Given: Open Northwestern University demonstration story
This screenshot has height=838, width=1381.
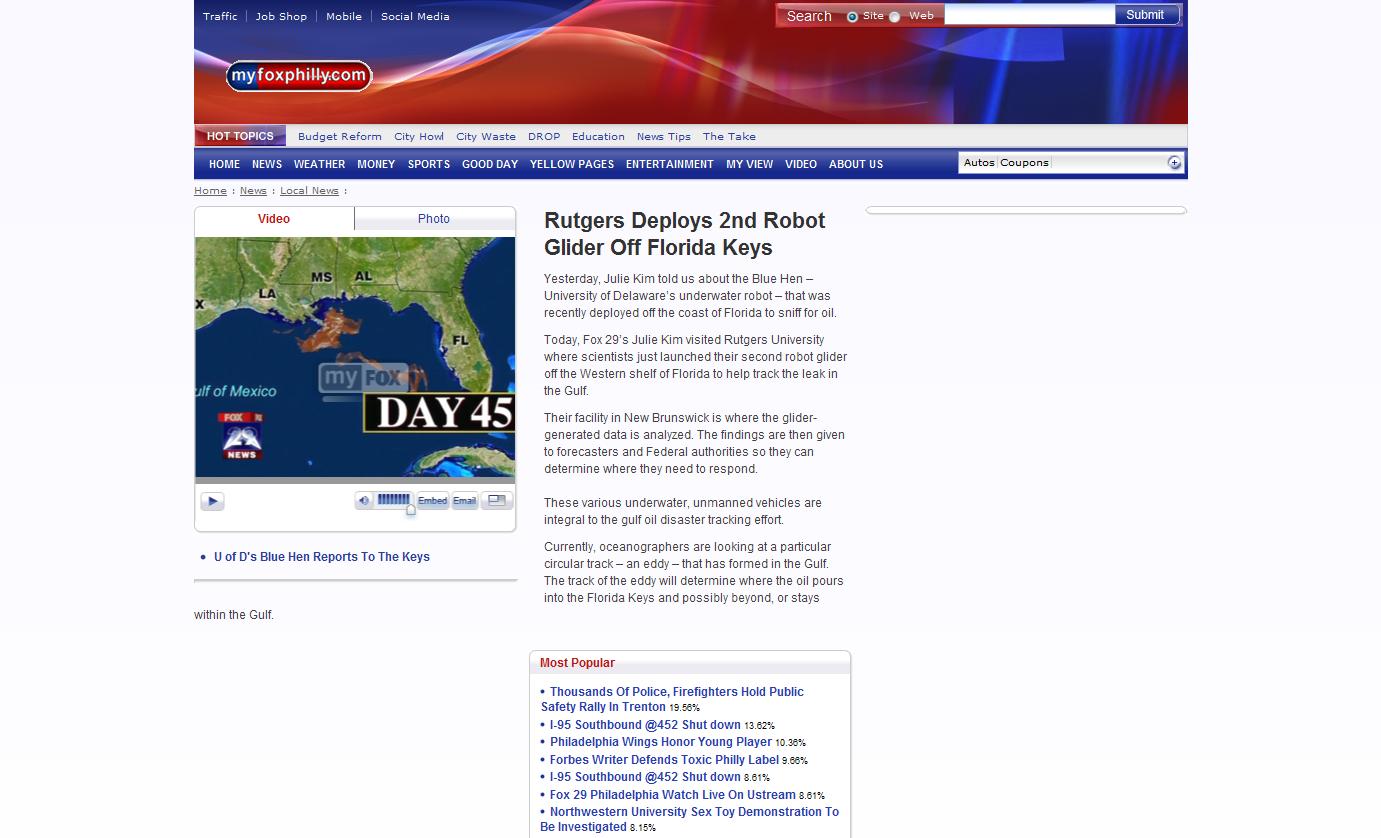Looking at the screenshot, I should coord(690,819).
